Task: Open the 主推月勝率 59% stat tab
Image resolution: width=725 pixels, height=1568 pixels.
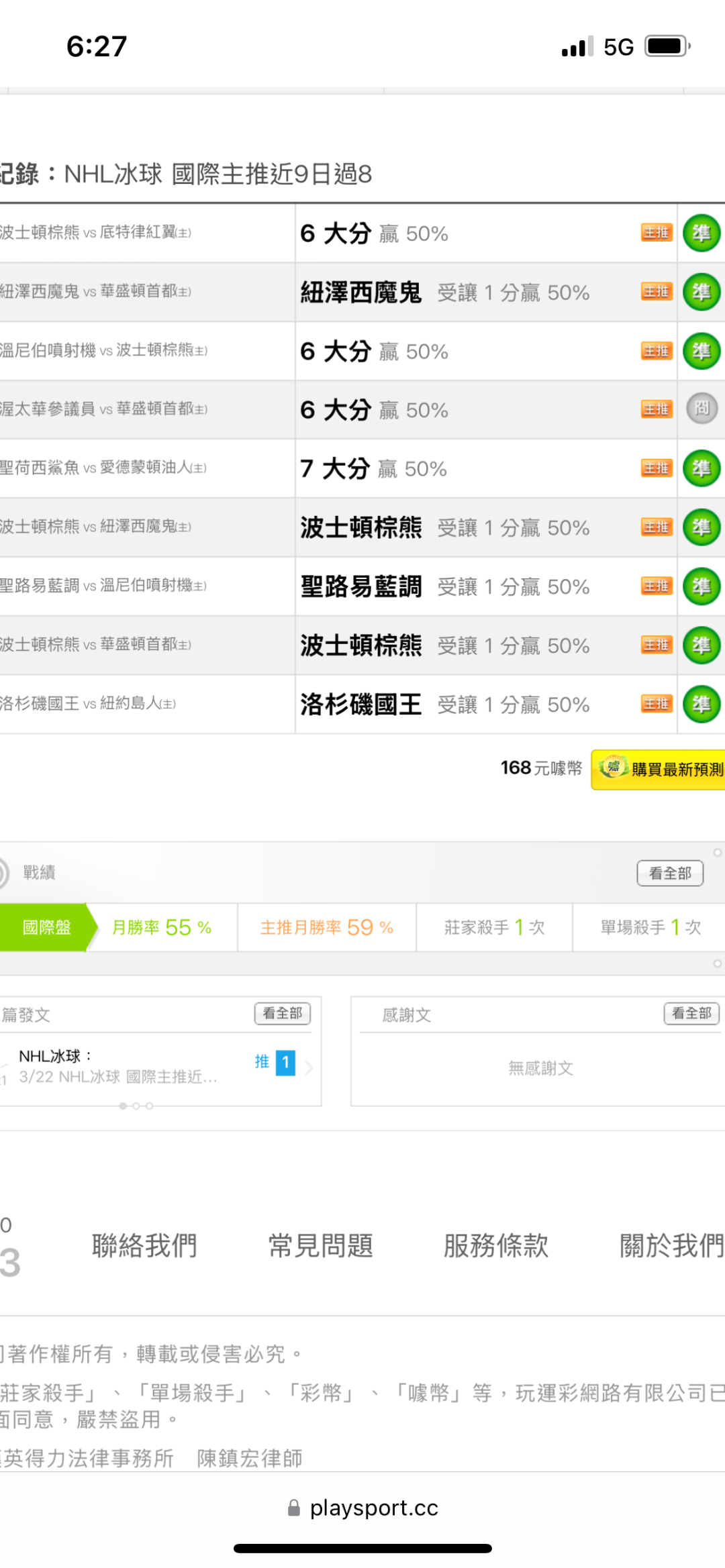Action: pyautogui.click(x=326, y=927)
